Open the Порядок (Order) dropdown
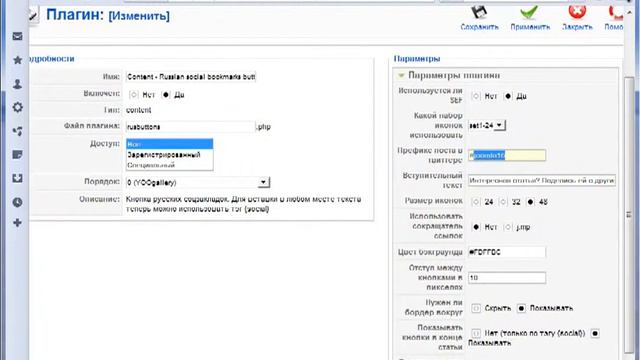640x360 pixels. click(x=198, y=182)
